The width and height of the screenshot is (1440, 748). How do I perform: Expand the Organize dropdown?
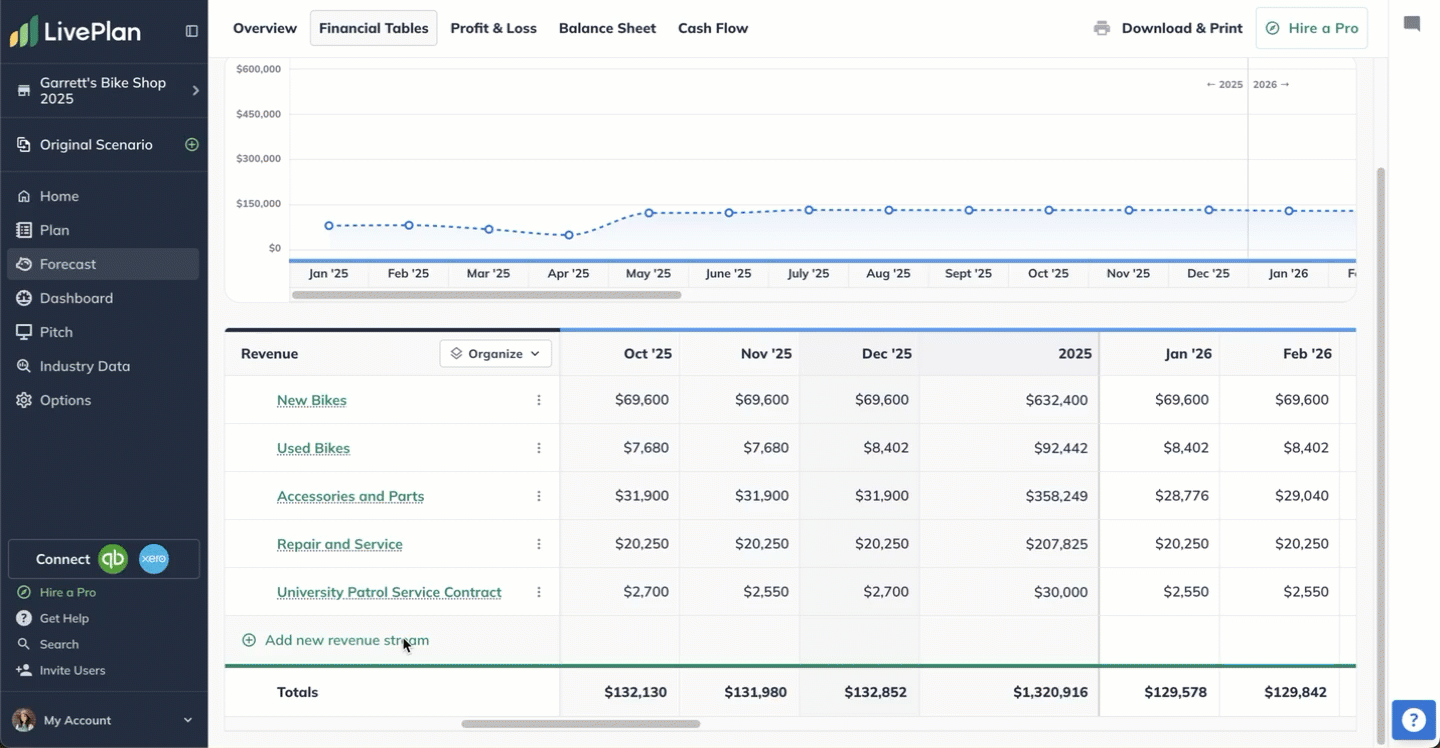click(x=496, y=353)
